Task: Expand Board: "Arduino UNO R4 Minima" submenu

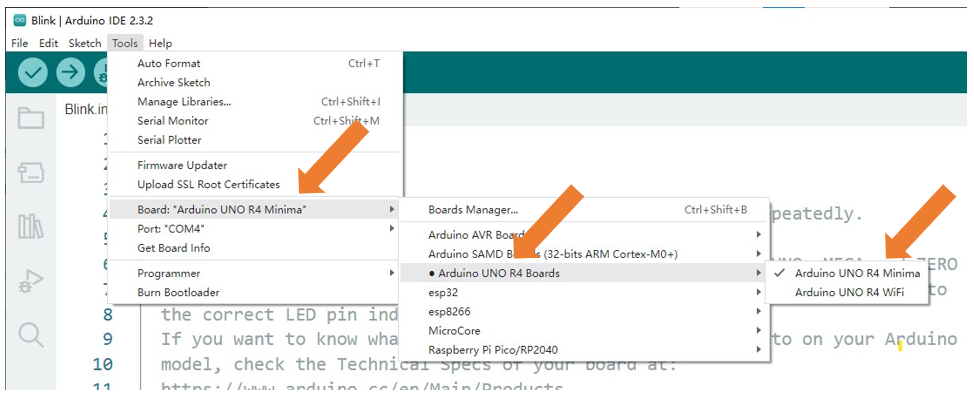Action: point(255,210)
